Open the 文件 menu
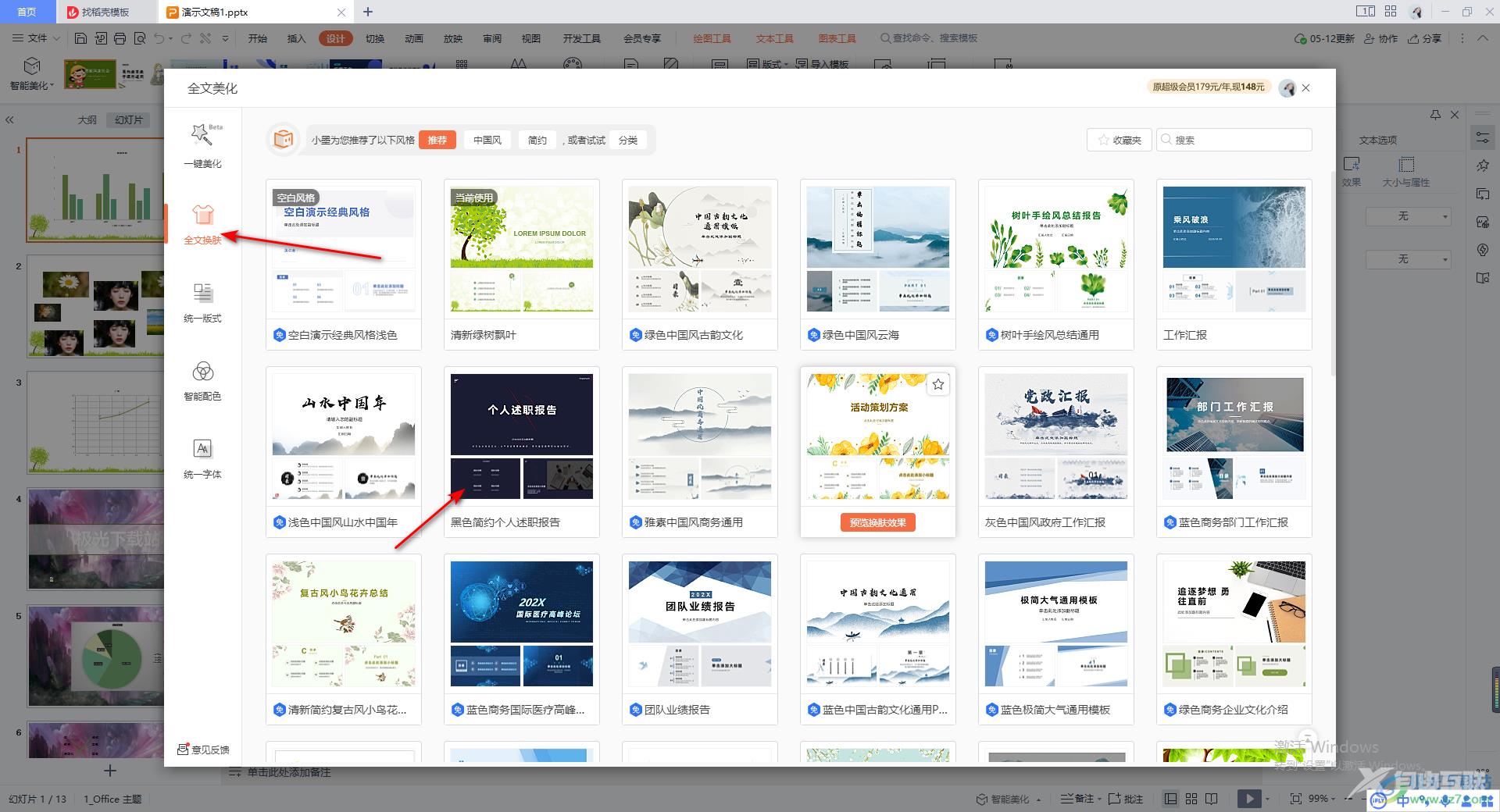The height and width of the screenshot is (812, 1500). point(36,38)
